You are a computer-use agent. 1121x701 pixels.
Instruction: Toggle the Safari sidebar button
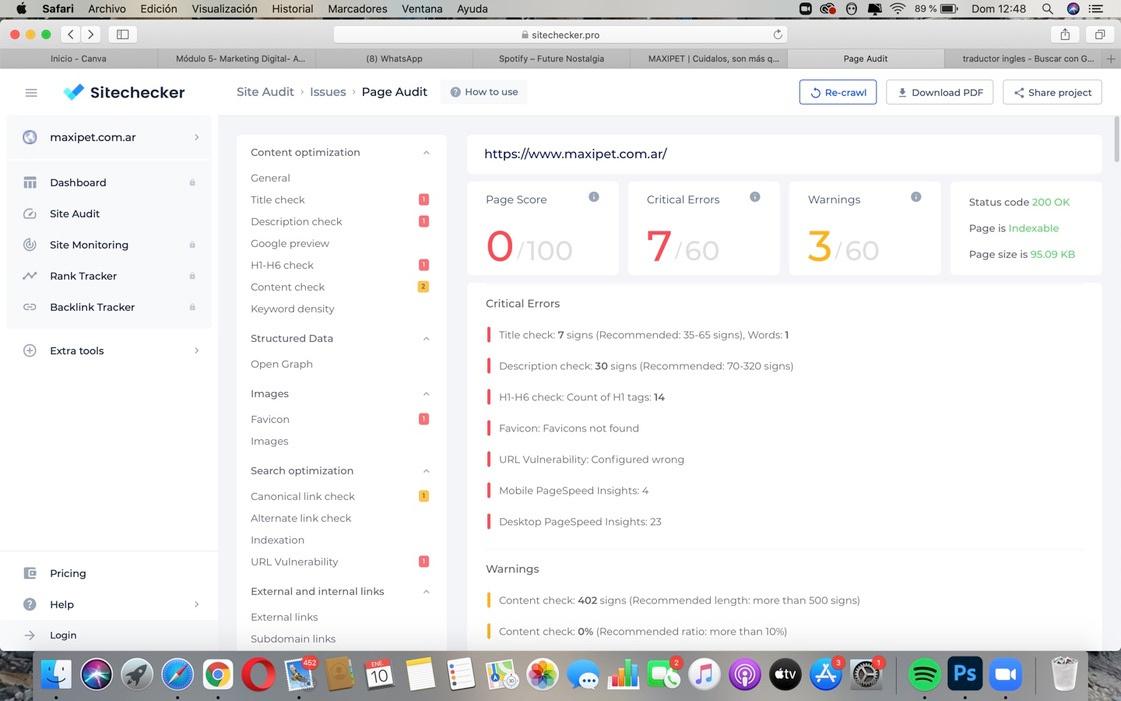point(123,34)
